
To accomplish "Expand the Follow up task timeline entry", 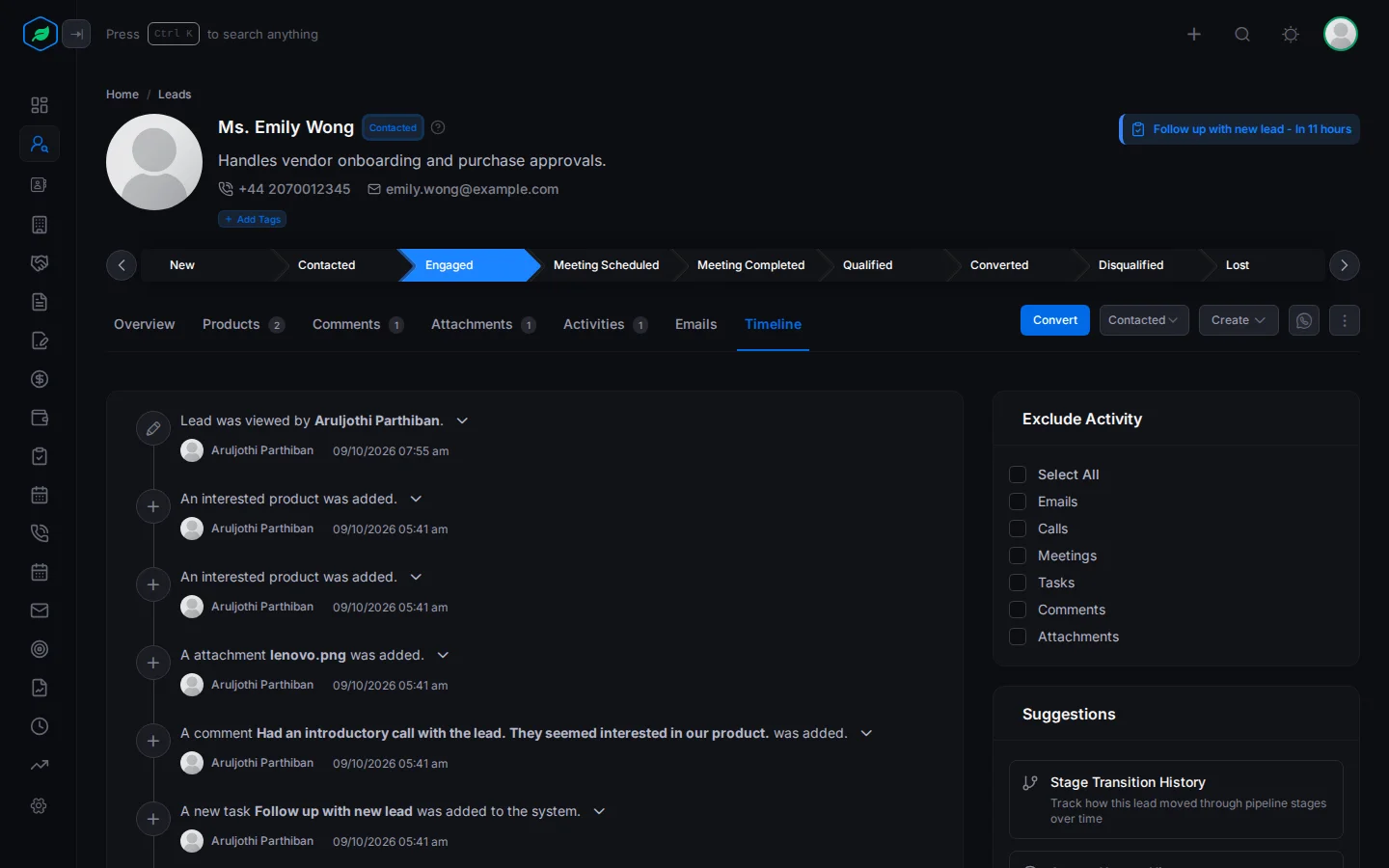I will click(599, 811).
